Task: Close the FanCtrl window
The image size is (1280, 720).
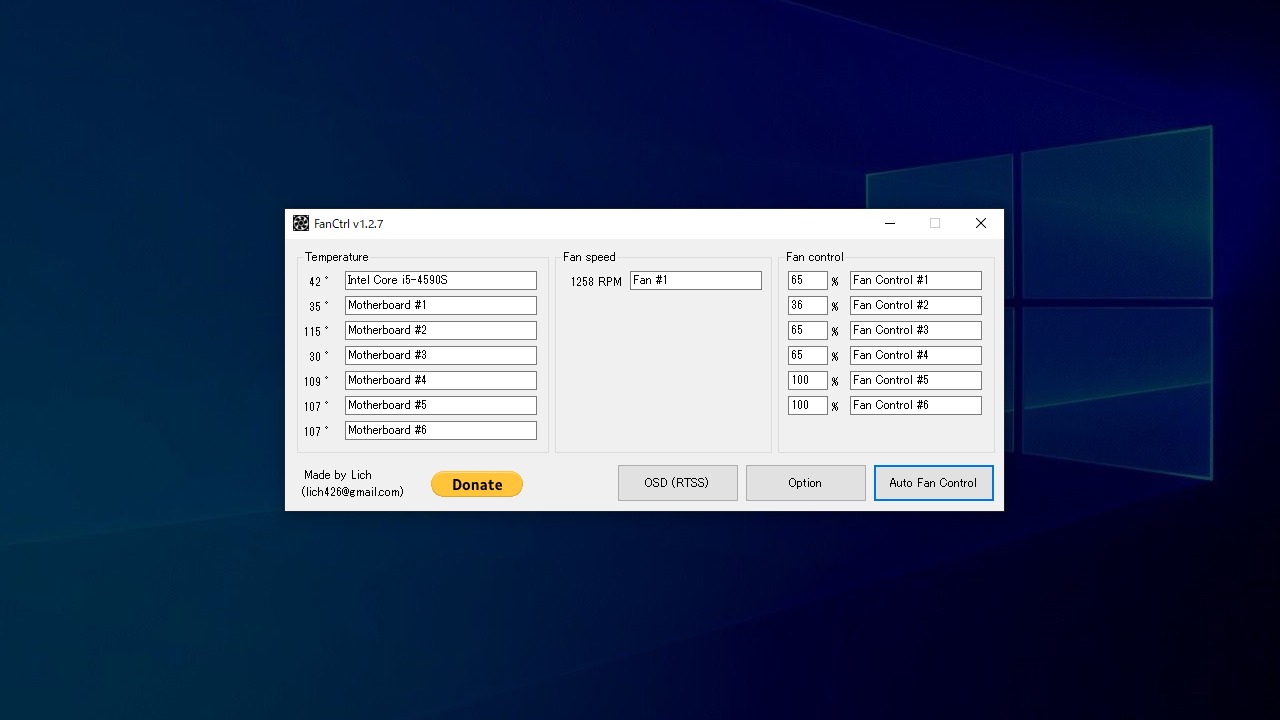Action: (981, 224)
